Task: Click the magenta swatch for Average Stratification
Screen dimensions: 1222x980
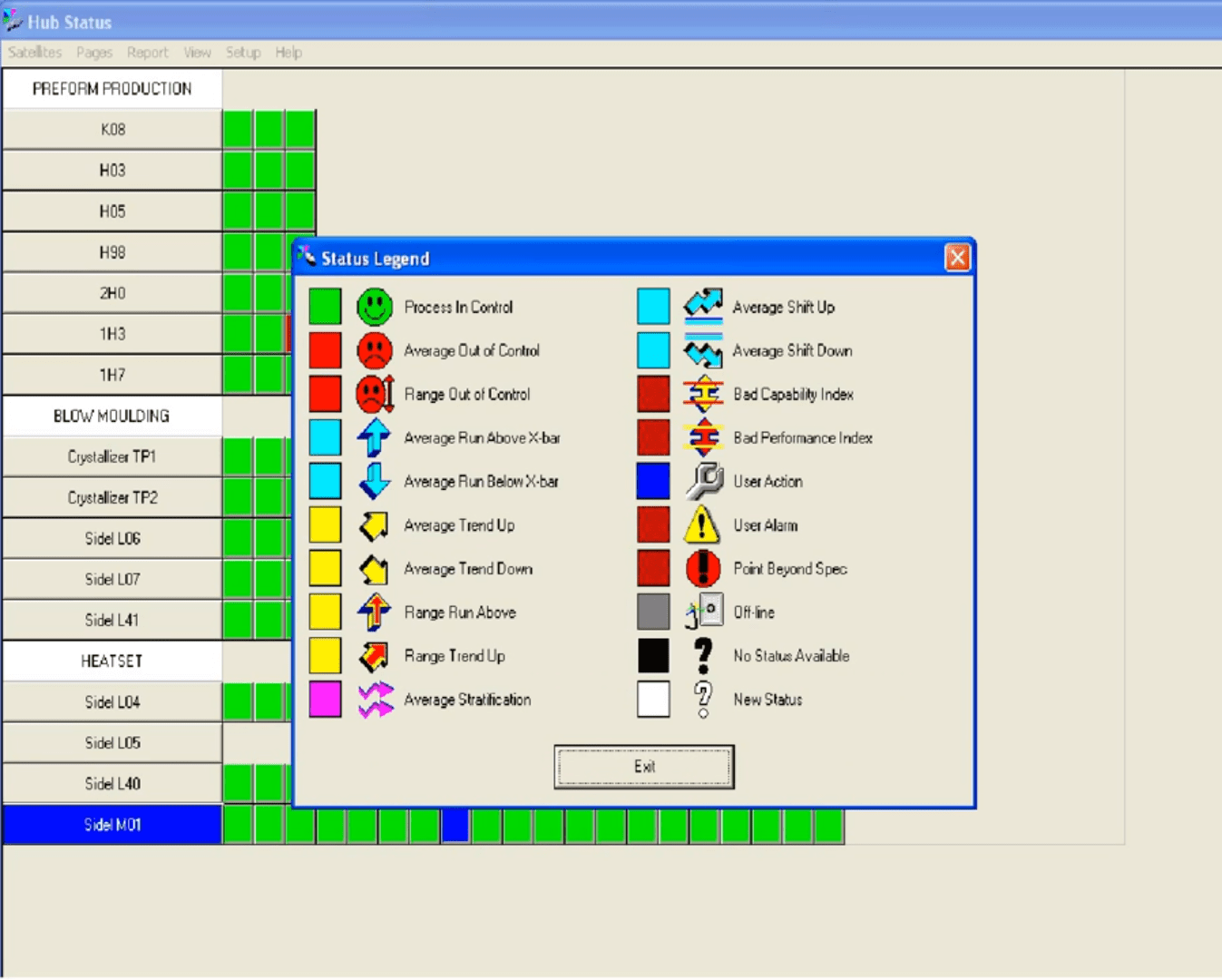Action: [x=325, y=699]
